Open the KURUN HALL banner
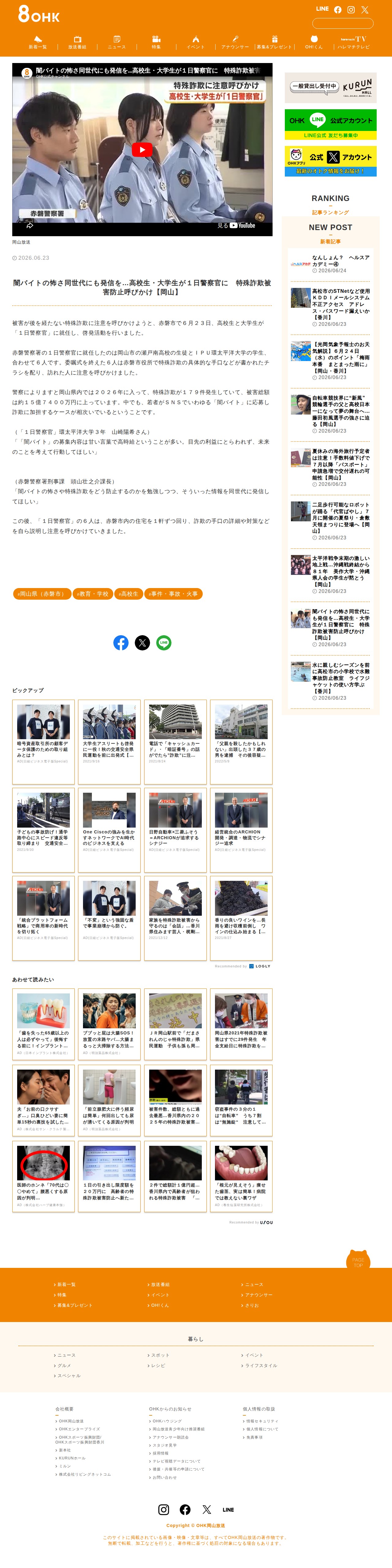The image size is (392, 1568). (330, 88)
